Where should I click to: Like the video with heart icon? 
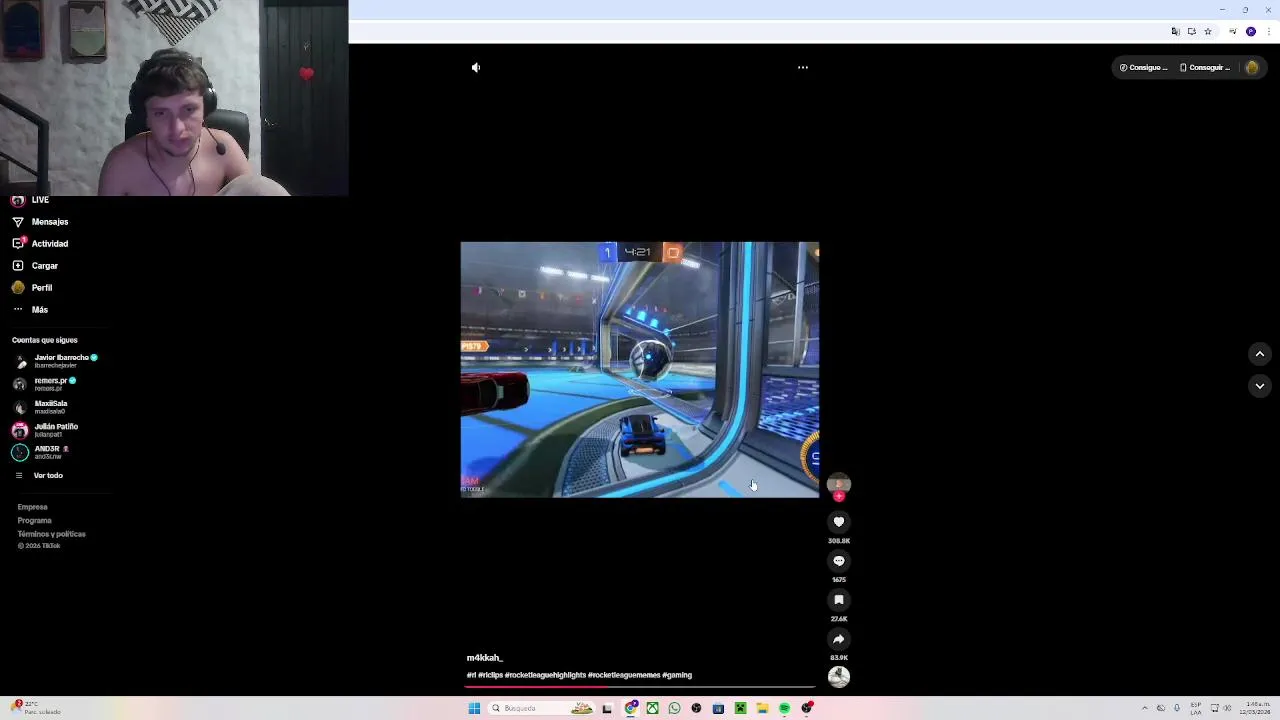tap(839, 522)
